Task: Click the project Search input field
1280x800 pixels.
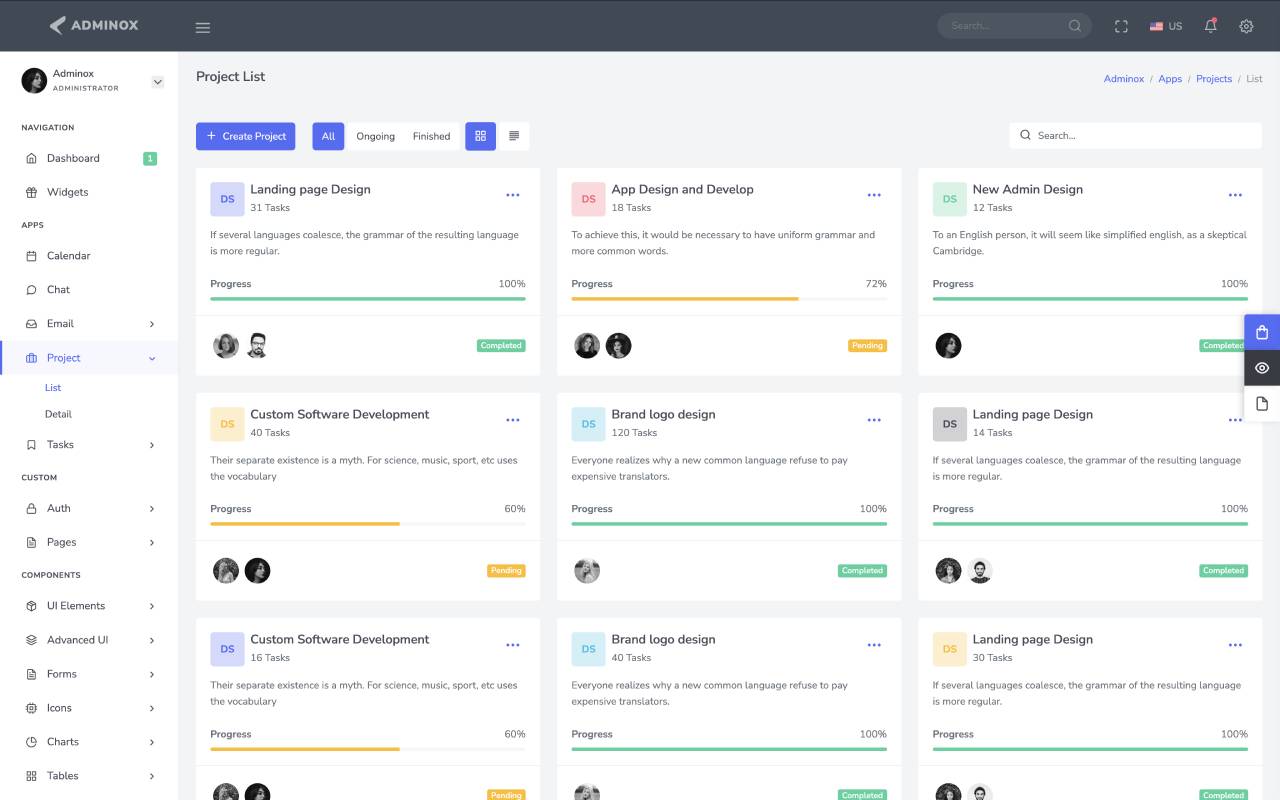Action: coord(1135,136)
